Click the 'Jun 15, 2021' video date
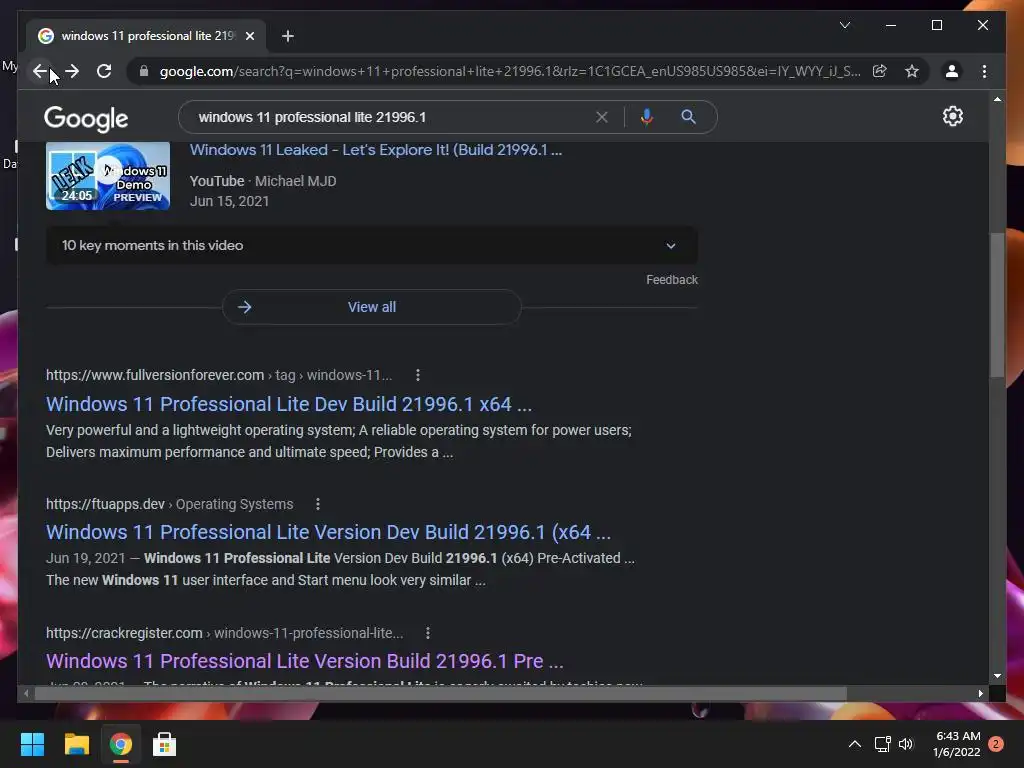The width and height of the screenshot is (1024, 768). (x=229, y=201)
